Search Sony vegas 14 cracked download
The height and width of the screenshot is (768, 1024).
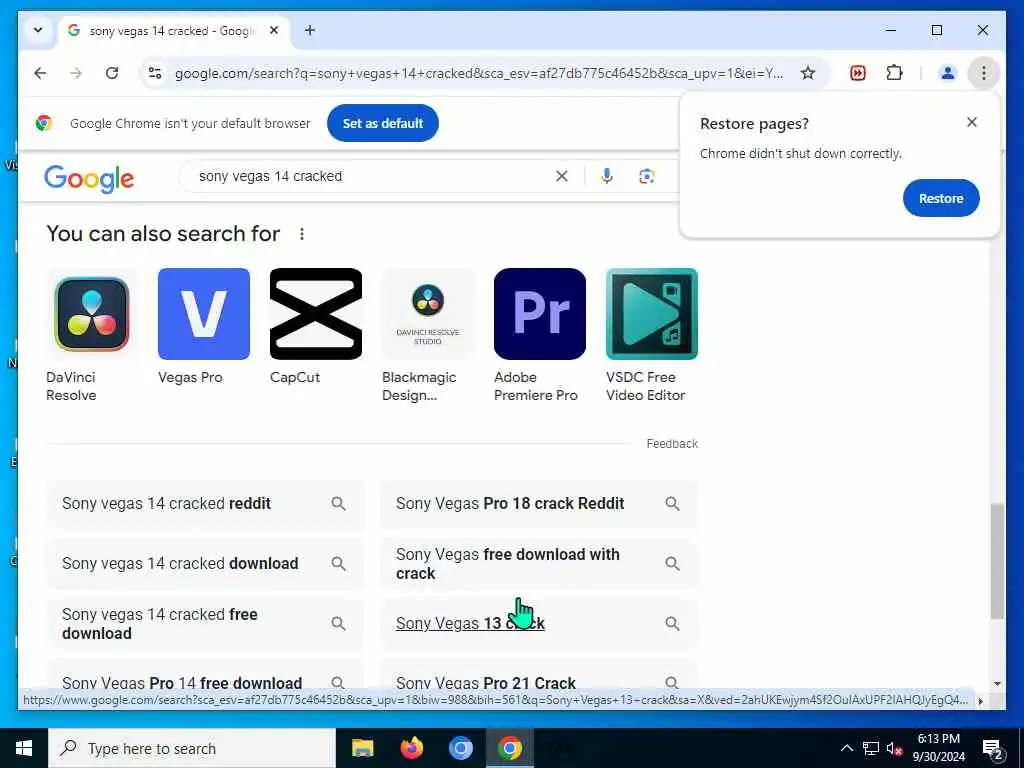point(205,564)
